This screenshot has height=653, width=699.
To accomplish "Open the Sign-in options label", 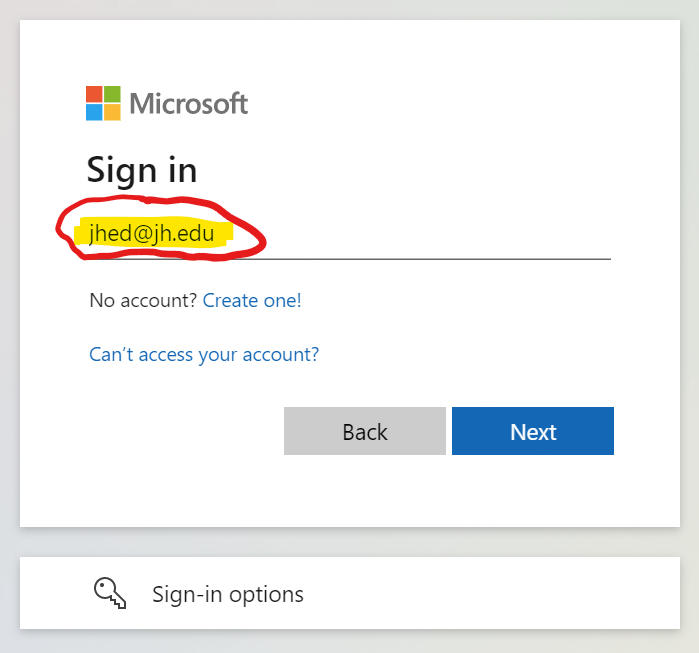I will click(228, 594).
